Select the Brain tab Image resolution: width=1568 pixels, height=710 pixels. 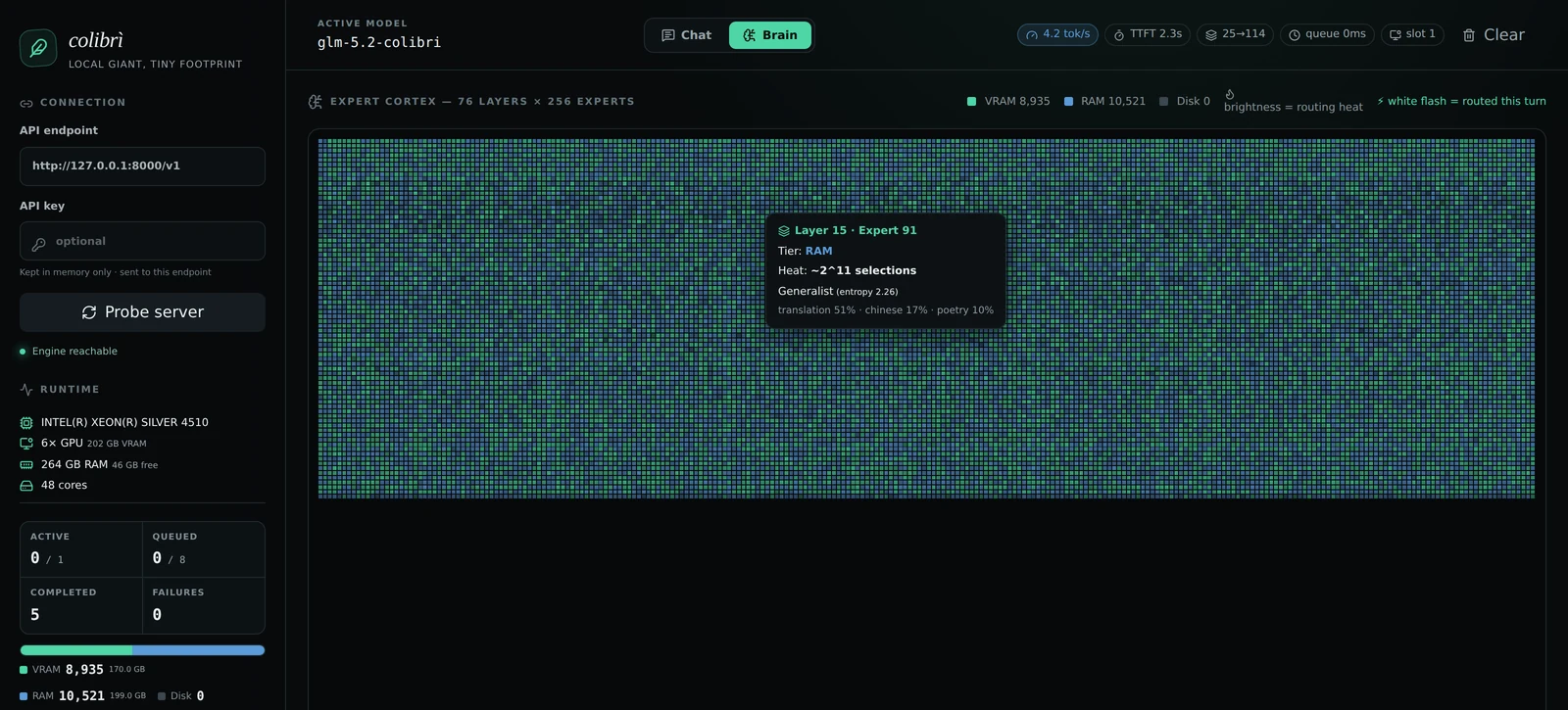(x=770, y=35)
